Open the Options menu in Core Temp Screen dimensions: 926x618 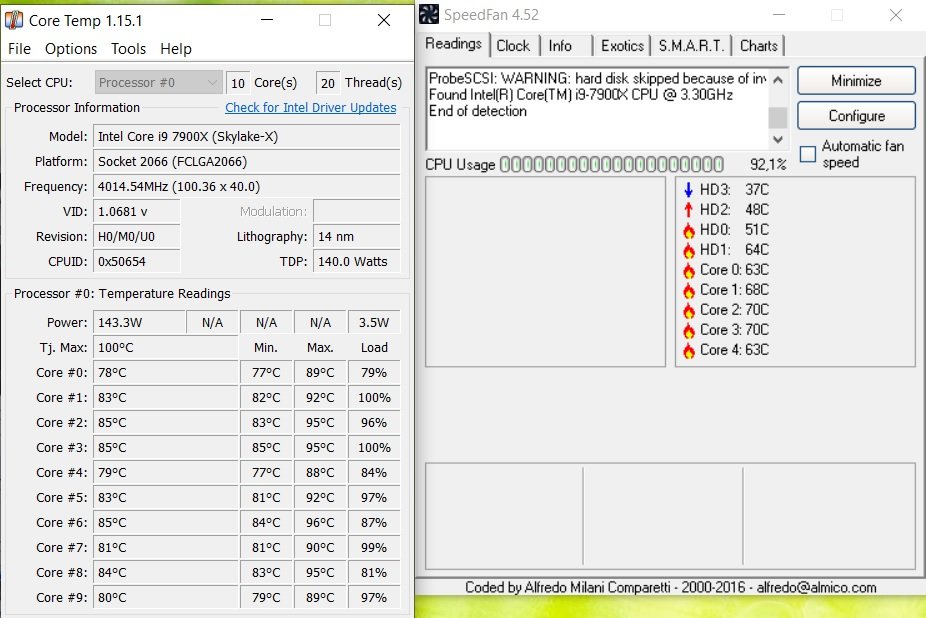pyautogui.click(x=71, y=49)
